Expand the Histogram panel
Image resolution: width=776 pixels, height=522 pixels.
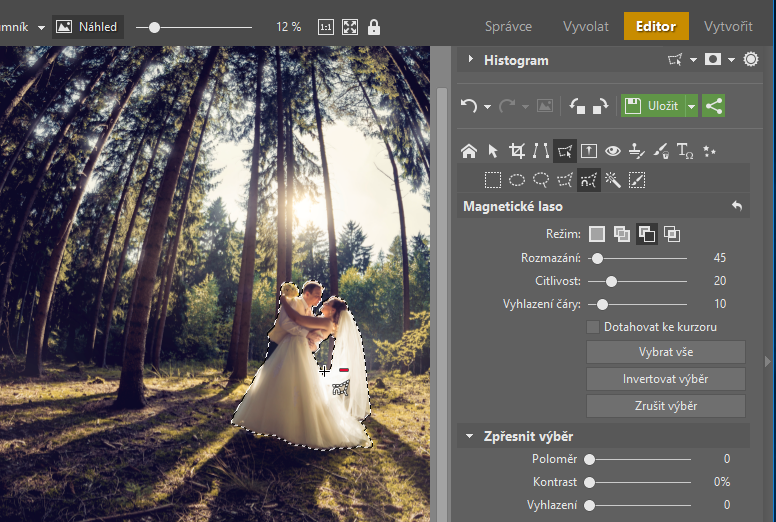coord(470,60)
